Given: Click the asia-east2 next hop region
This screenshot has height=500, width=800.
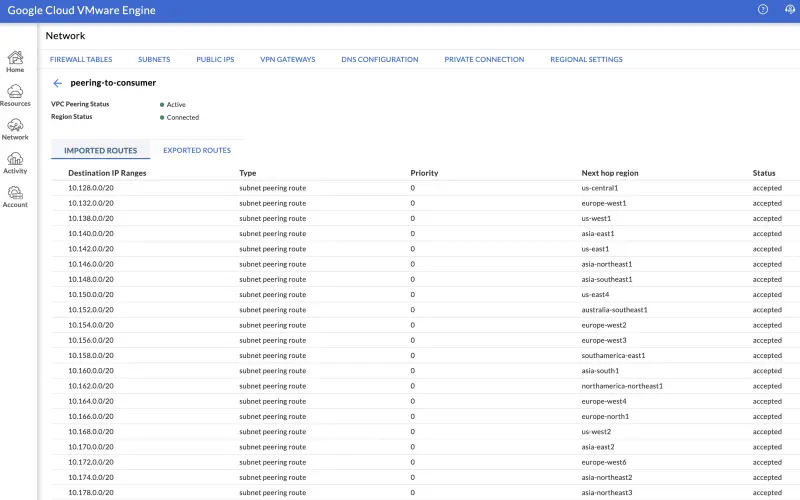Looking at the screenshot, I should click(x=598, y=447).
